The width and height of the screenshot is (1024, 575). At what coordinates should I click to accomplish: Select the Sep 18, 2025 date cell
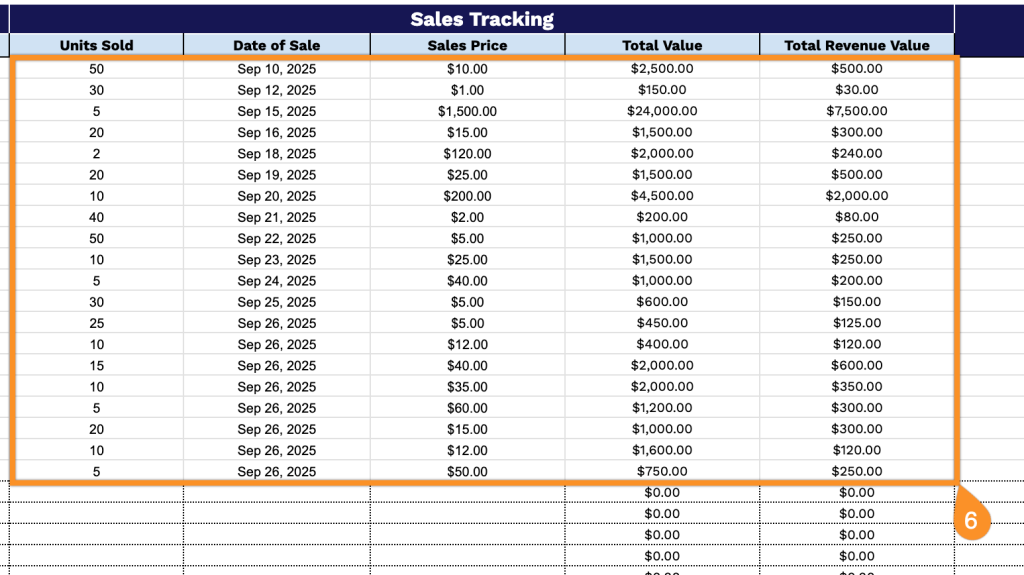click(x=276, y=154)
